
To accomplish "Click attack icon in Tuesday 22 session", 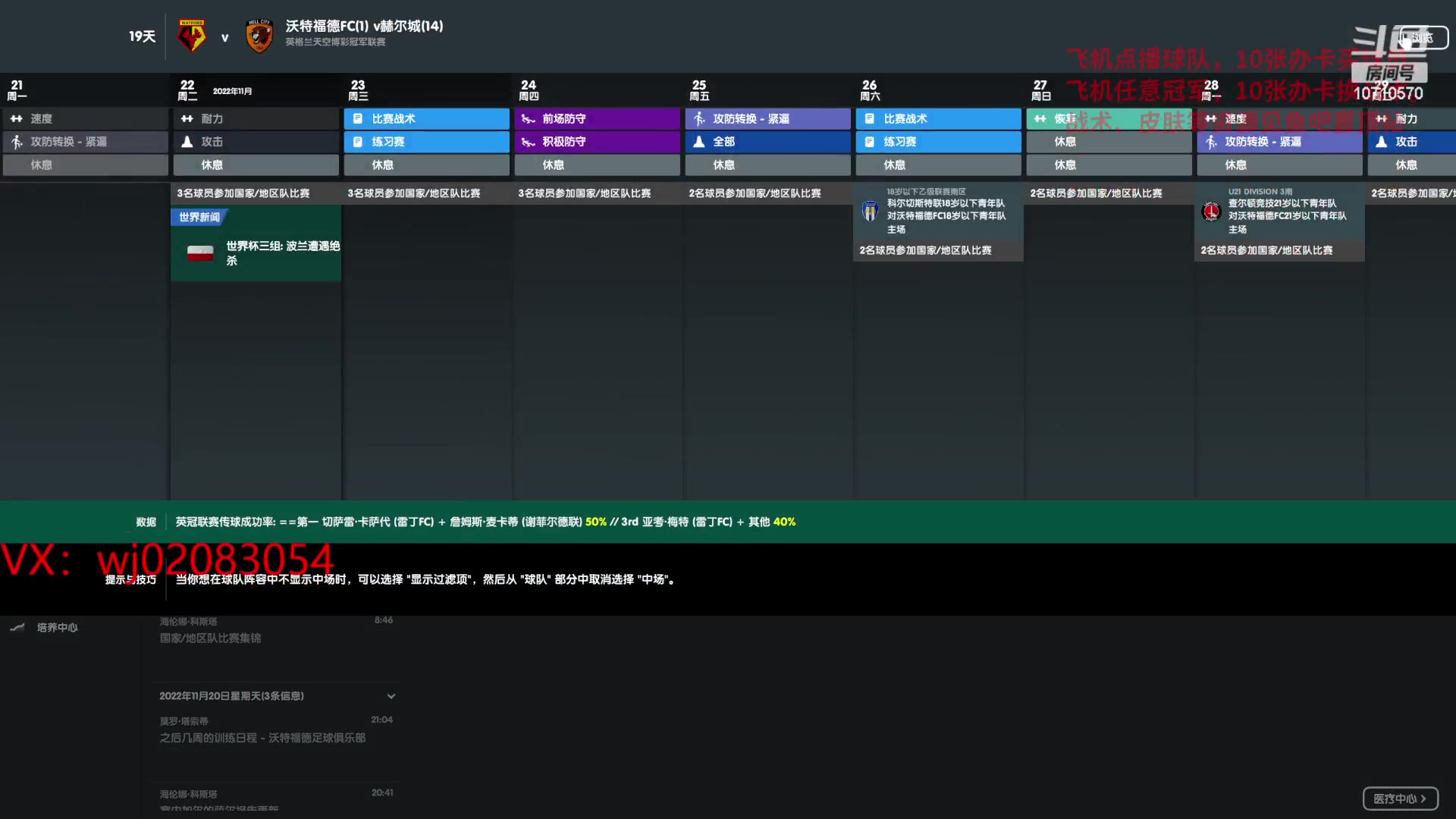I will coord(187,142).
